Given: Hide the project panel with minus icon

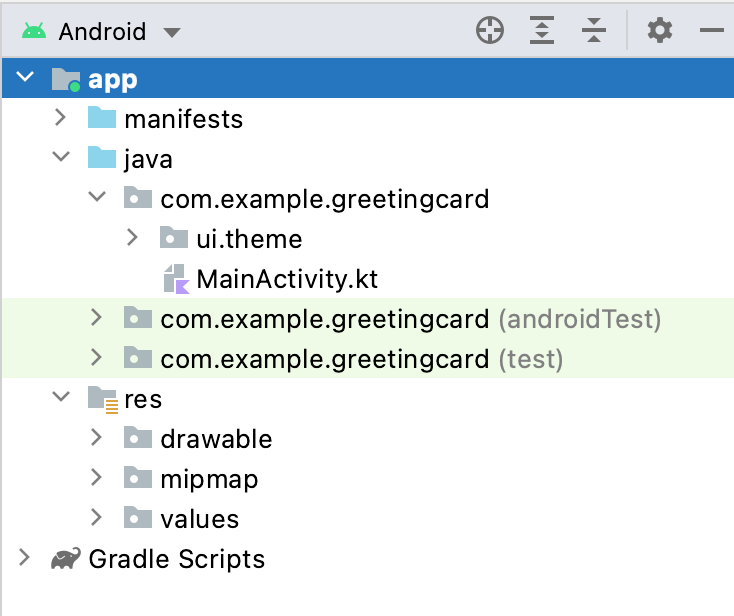Looking at the screenshot, I should (x=712, y=31).
